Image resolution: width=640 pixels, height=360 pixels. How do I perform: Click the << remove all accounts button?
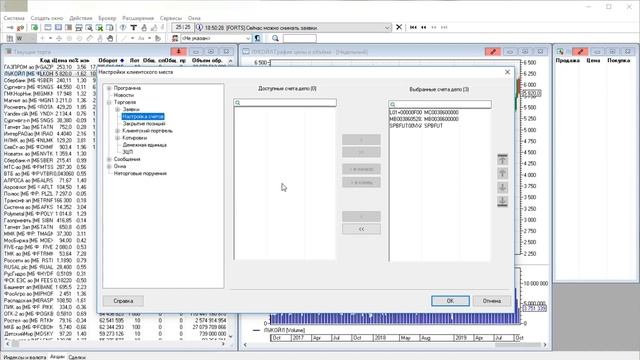pos(361,229)
